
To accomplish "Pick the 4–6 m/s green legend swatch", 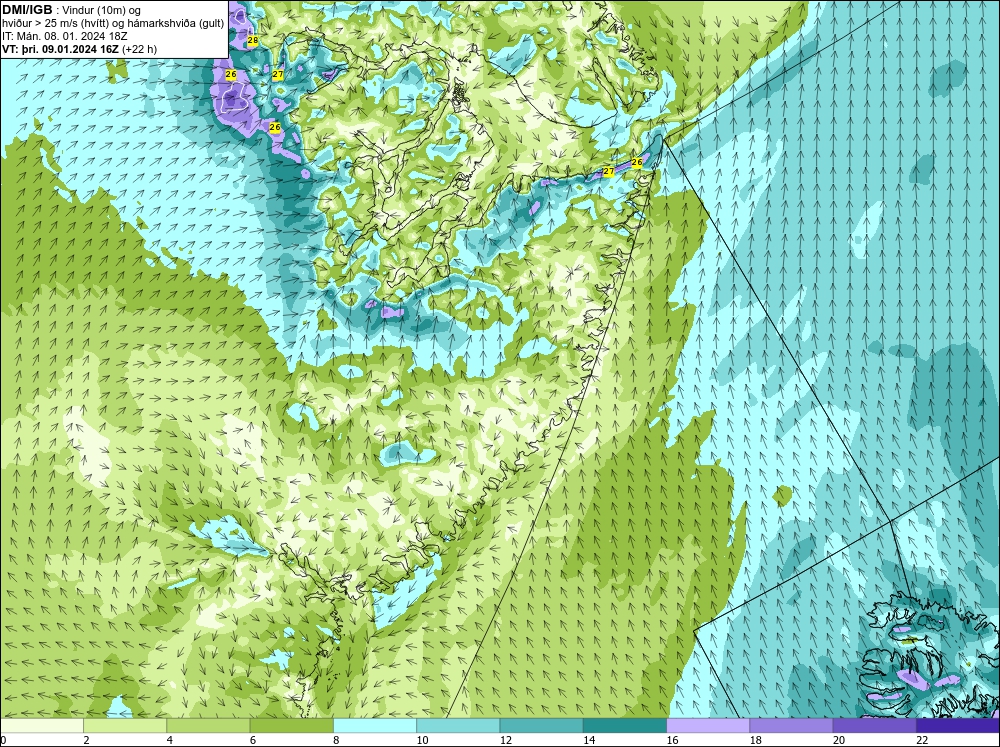I will (x=208, y=726).
